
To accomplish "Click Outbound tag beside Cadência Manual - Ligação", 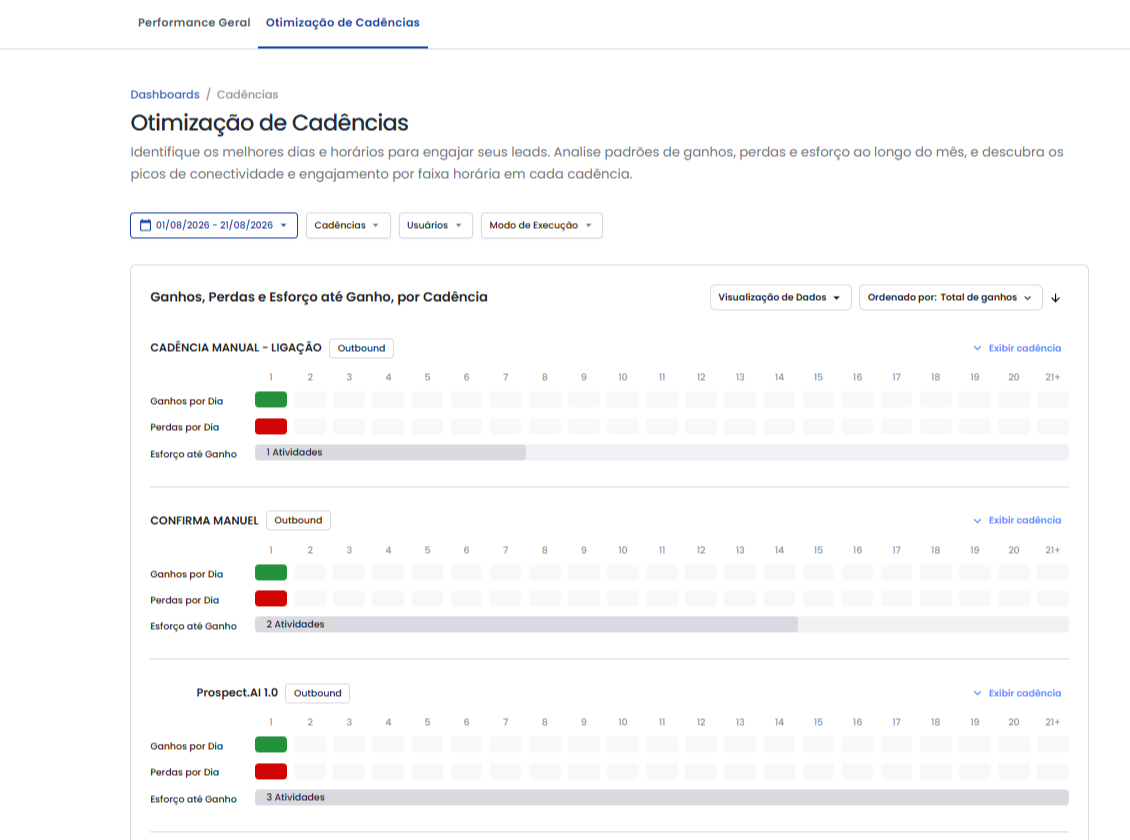I will [x=361, y=348].
